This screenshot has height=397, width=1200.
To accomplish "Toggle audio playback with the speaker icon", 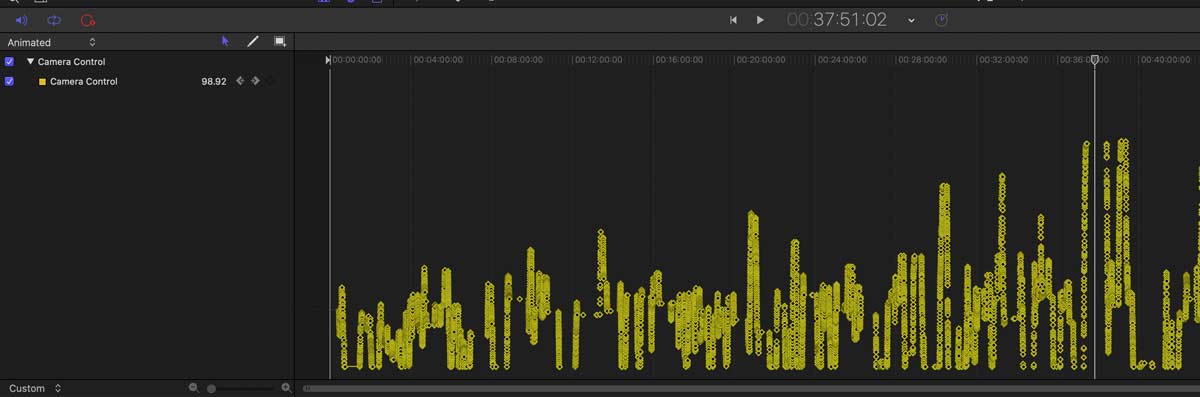I will [x=22, y=20].
